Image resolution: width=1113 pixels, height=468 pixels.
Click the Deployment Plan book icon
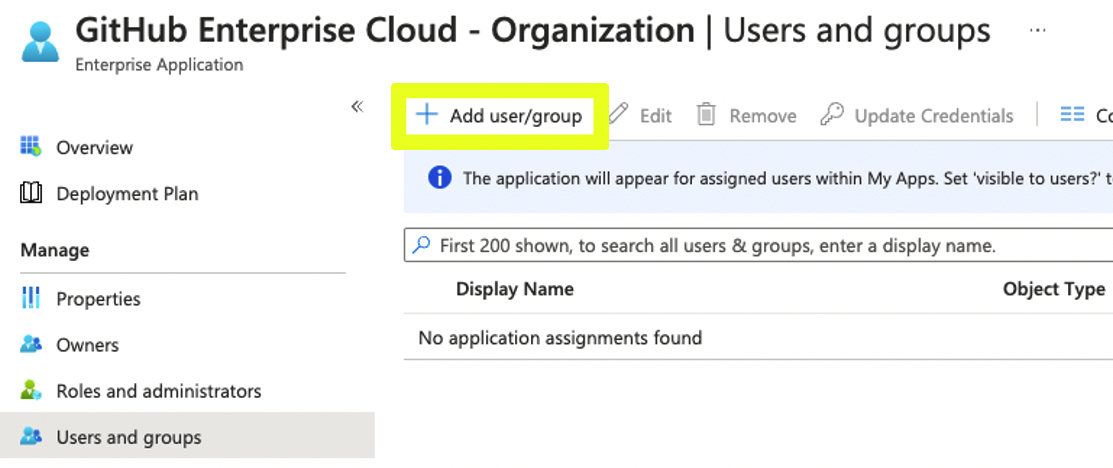pyautogui.click(x=31, y=193)
